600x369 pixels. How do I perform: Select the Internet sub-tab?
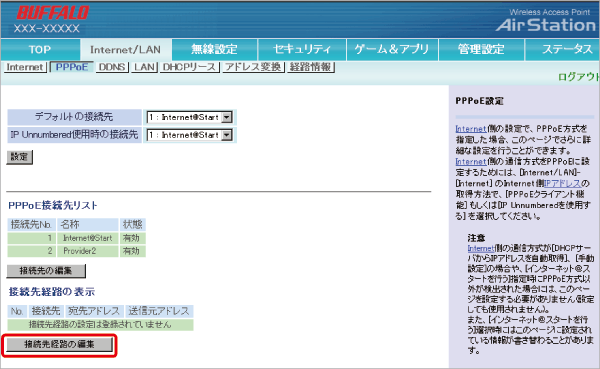click(x=25, y=67)
